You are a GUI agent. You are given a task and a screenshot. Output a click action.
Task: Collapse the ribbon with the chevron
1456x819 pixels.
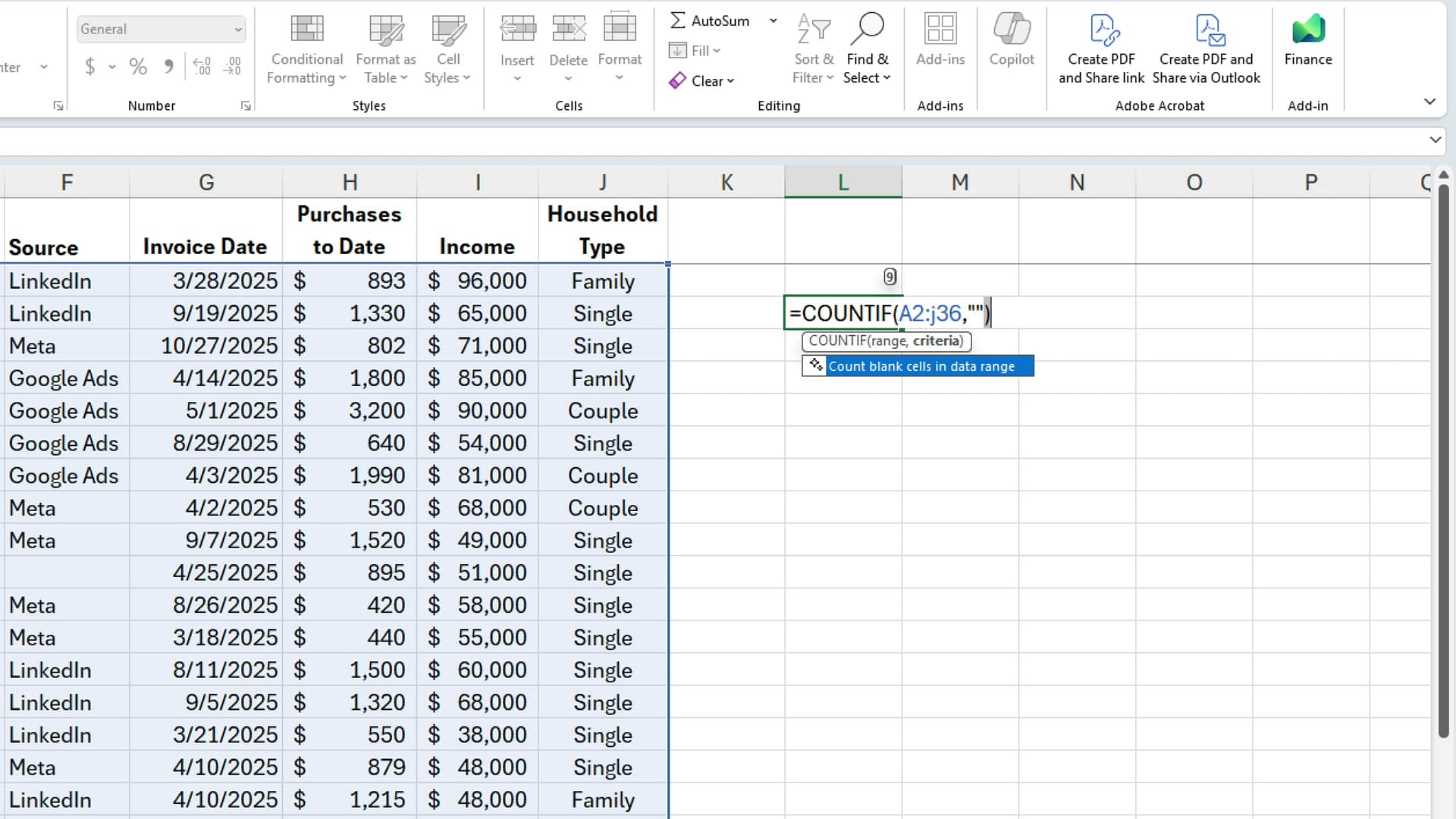pyautogui.click(x=1430, y=101)
